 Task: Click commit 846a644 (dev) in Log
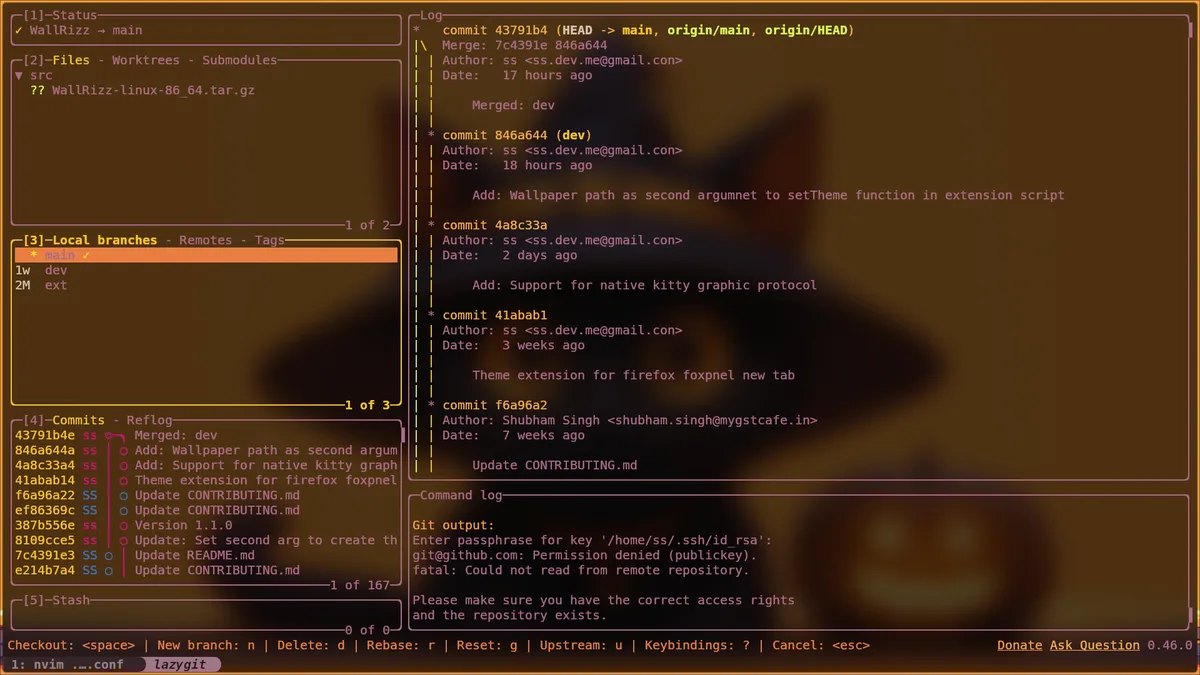tap(517, 135)
